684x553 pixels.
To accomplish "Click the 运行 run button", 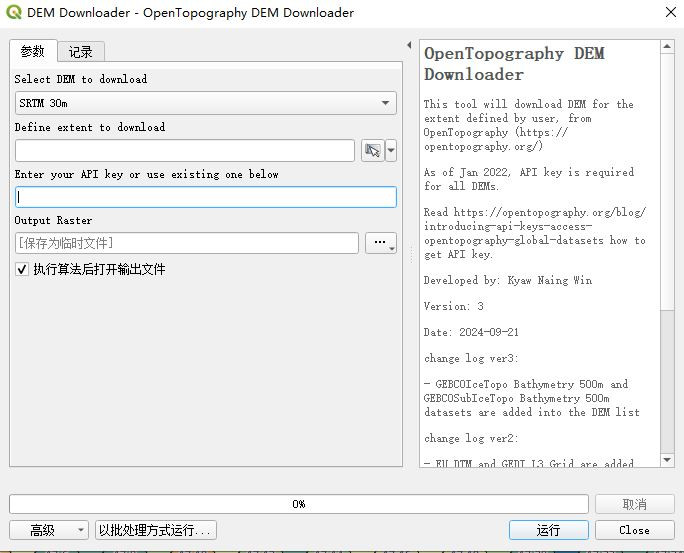I will 548,530.
